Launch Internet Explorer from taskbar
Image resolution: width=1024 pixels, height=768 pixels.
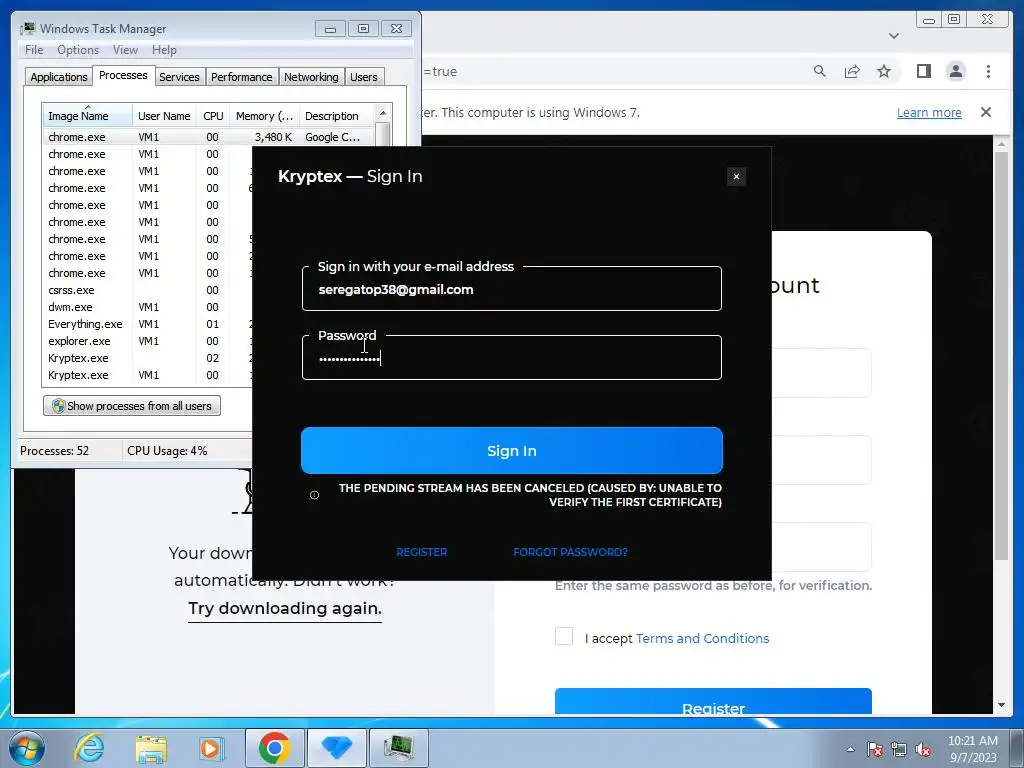(x=89, y=748)
